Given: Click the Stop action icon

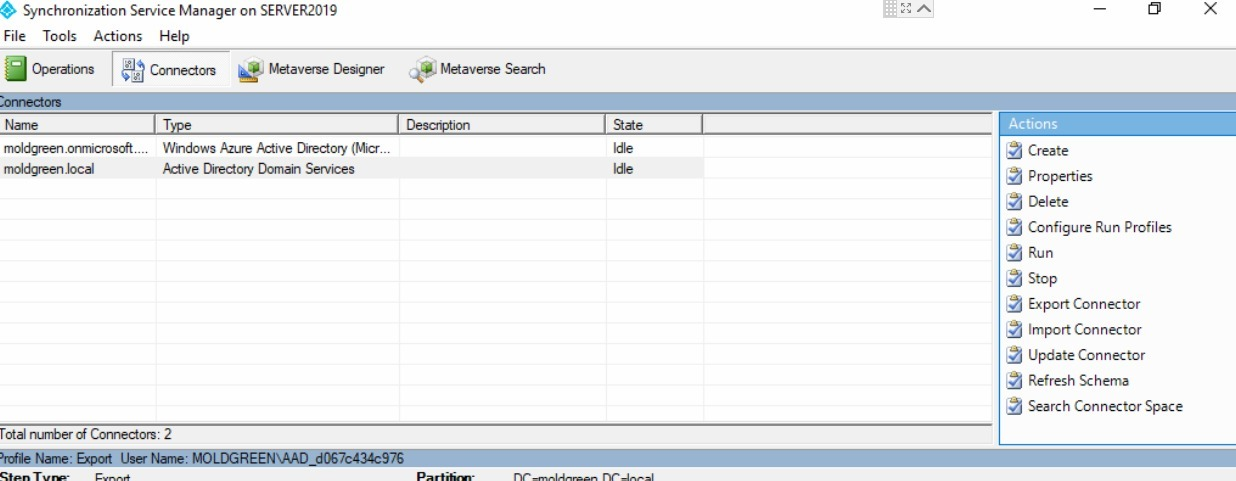Looking at the screenshot, I should tap(1014, 278).
